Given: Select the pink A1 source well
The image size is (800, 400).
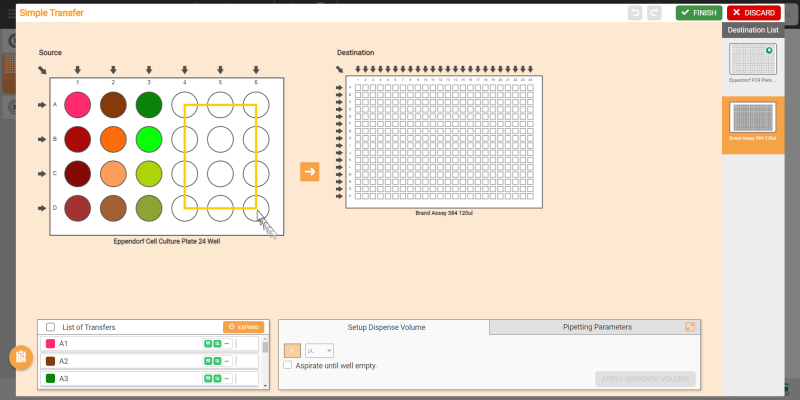Looking at the screenshot, I should tap(78, 104).
